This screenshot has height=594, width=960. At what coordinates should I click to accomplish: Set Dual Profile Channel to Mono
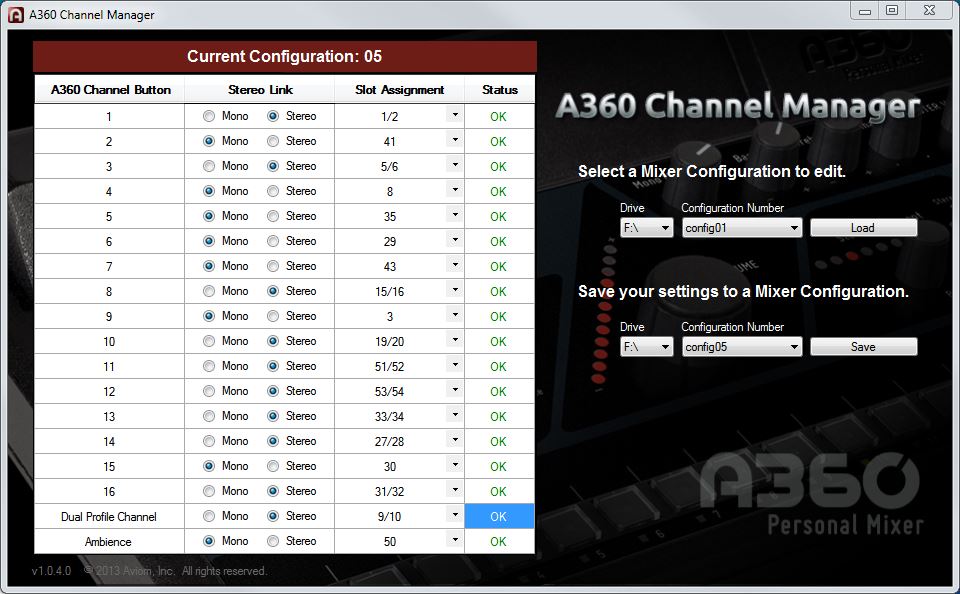pos(209,516)
